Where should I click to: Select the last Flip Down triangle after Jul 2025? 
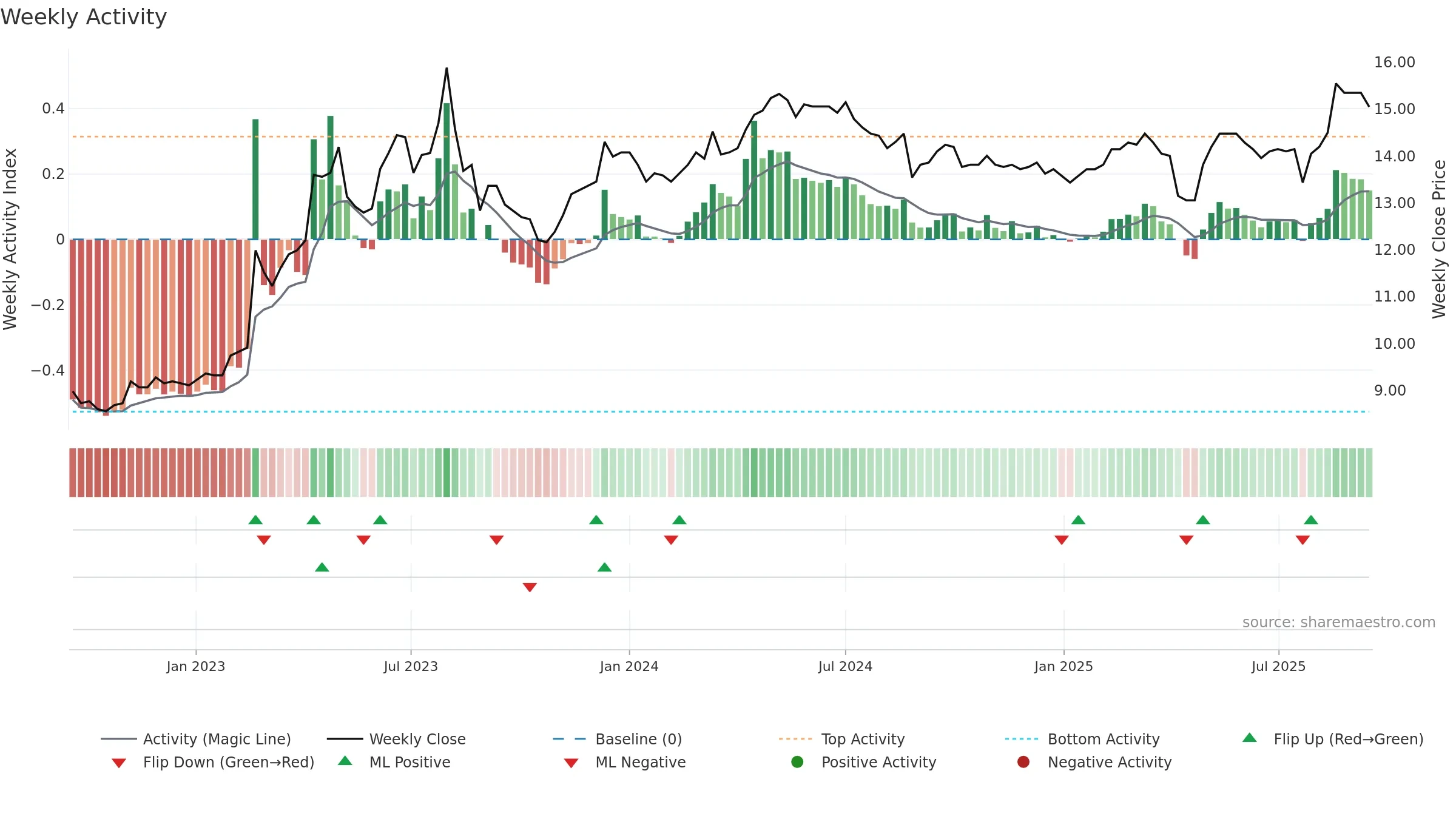[1303, 540]
